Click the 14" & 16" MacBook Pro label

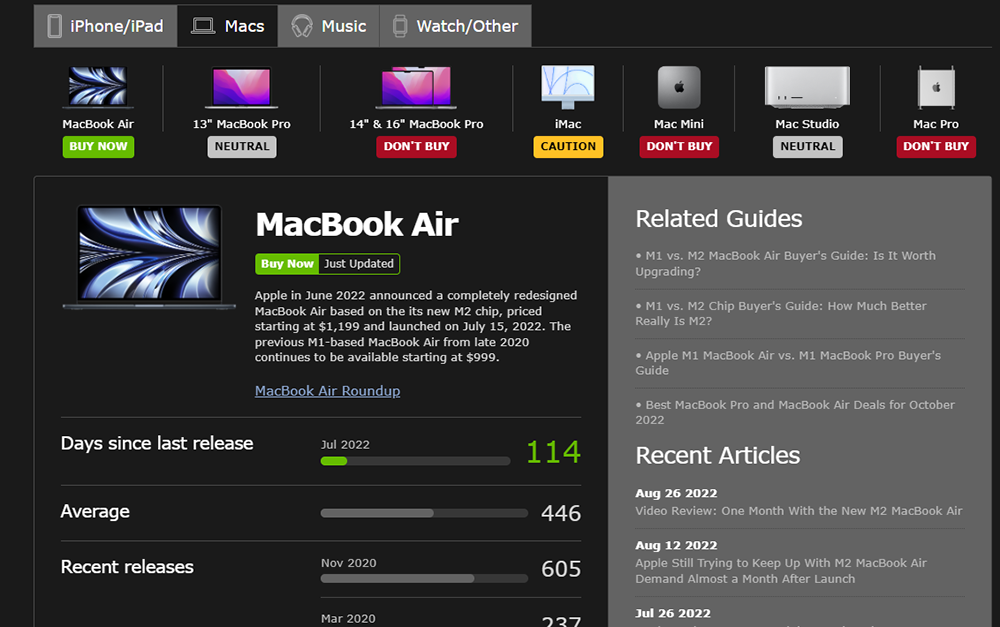[416, 124]
